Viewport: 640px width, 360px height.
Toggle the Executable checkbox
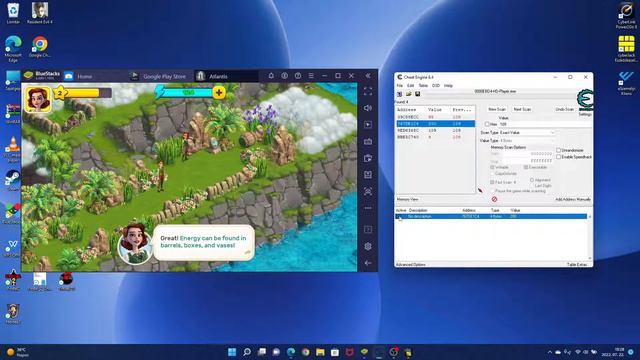tap(526, 167)
